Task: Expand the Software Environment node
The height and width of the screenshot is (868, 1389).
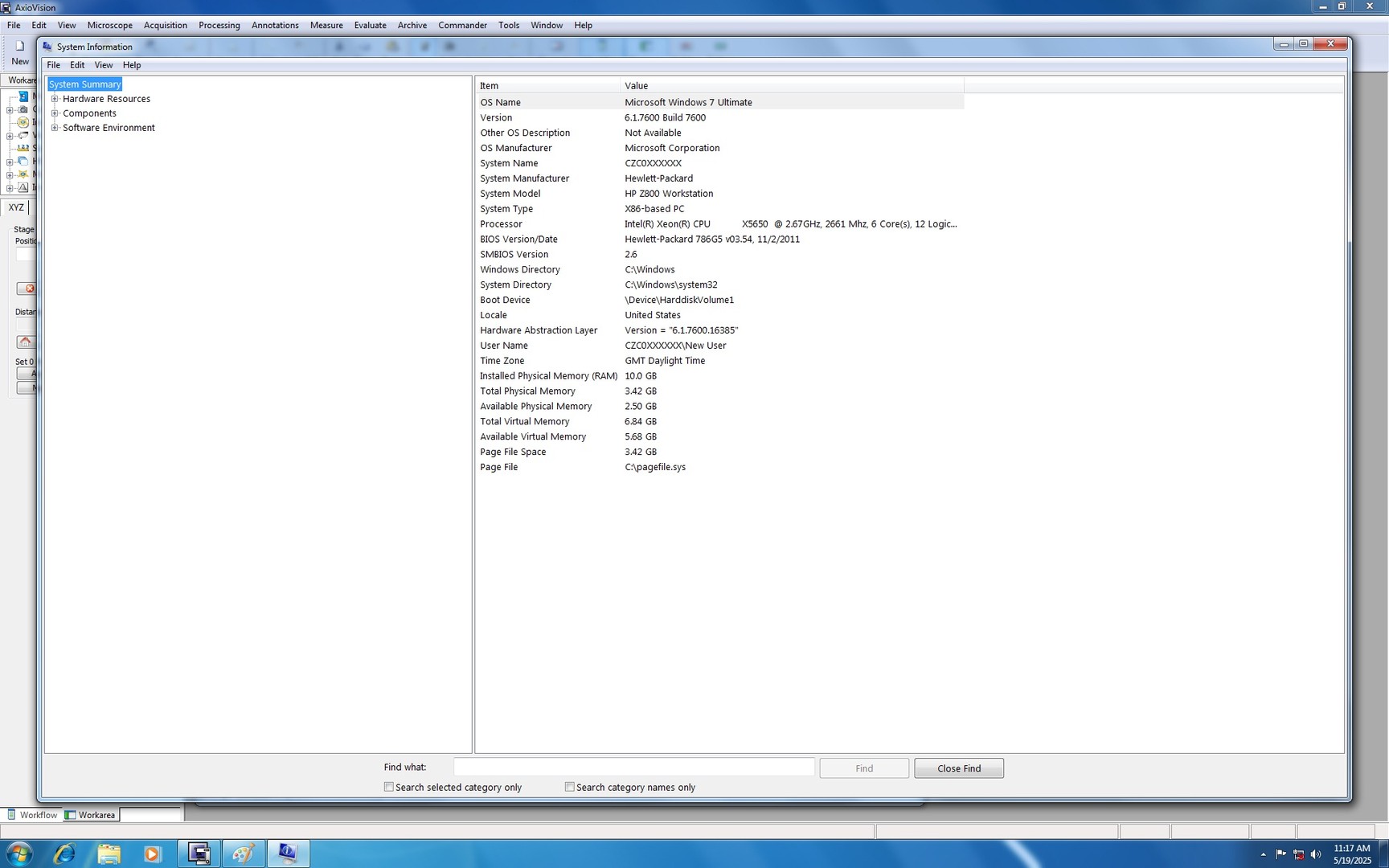Action: coord(55,128)
